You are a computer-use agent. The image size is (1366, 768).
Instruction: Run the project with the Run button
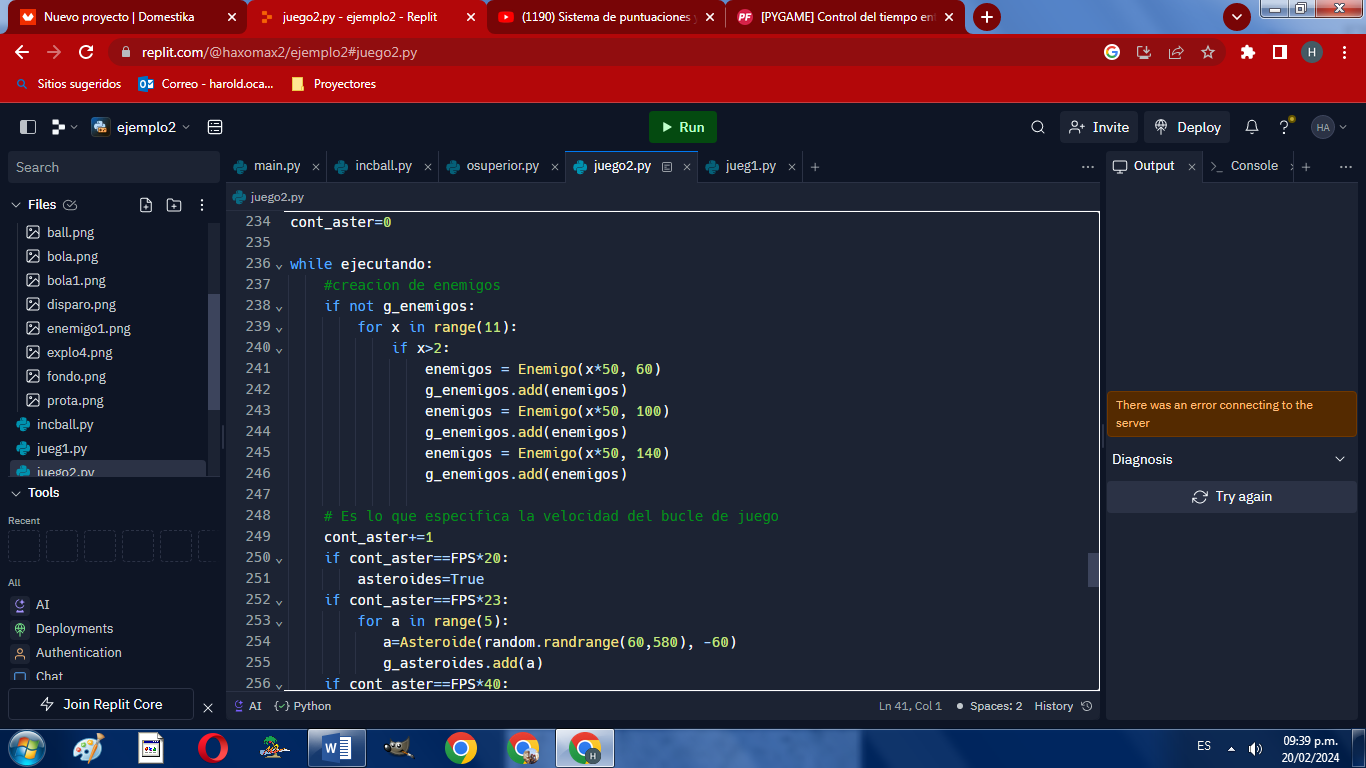point(682,127)
